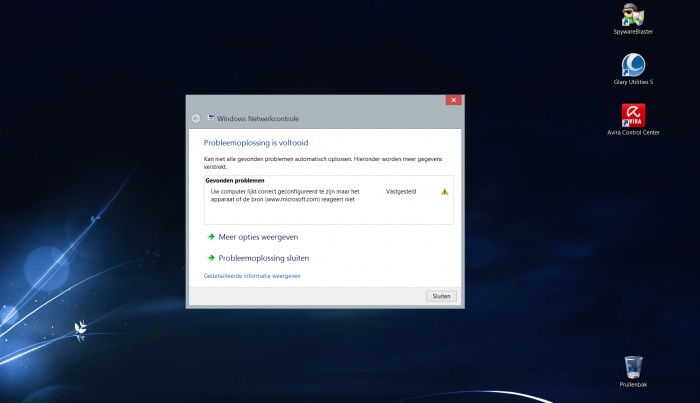Click the 'Kan niet alle gevonden problemen' message
The image size is (700, 403).
[323, 163]
